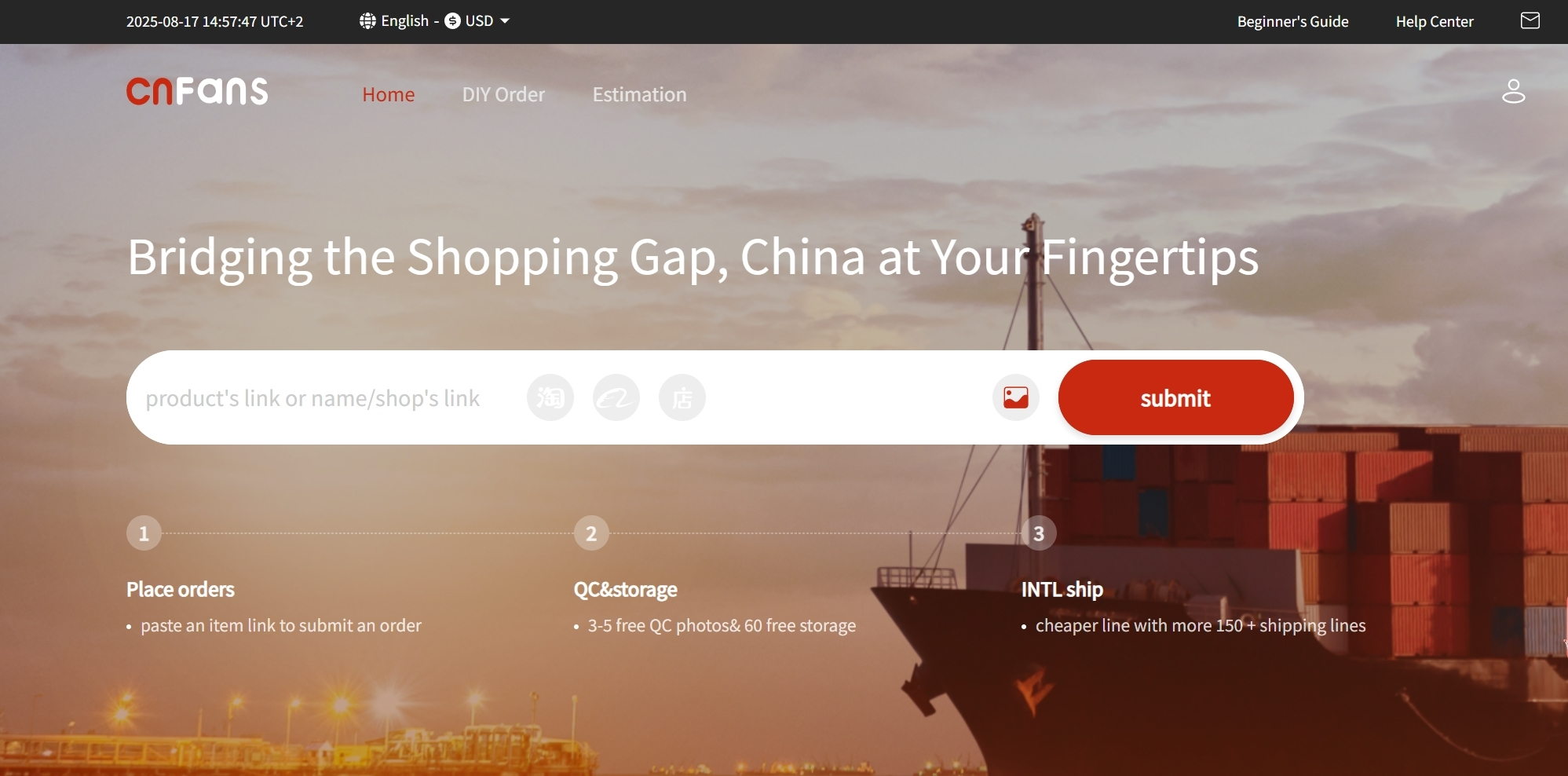This screenshot has height=776, width=1568.
Task: Click the shop link platform icon
Action: 682,397
